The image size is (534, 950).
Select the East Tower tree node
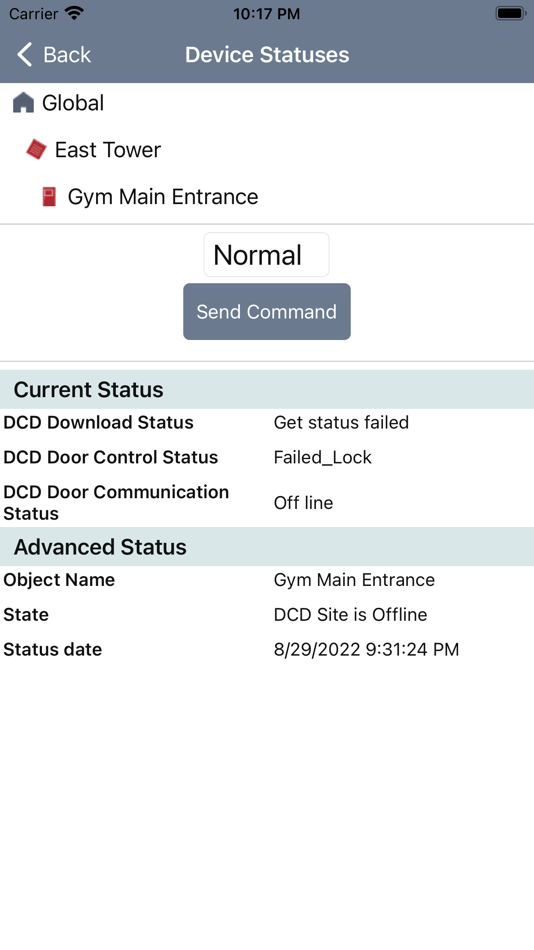[x=108, y=150]
